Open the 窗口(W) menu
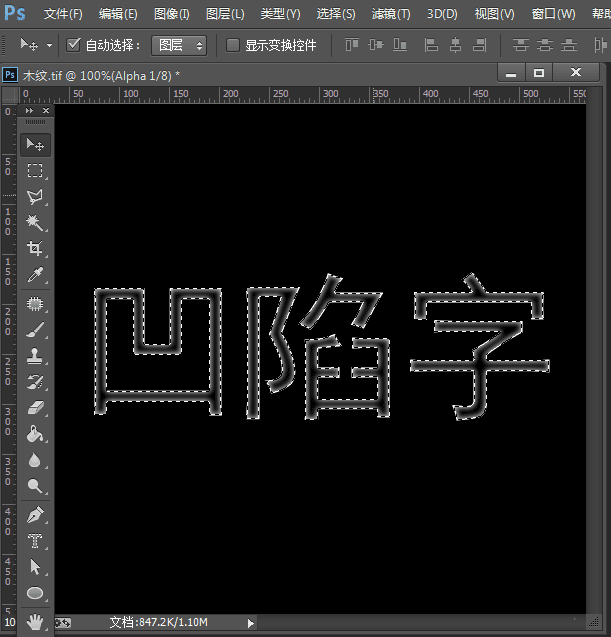Viewport: 611px width, 637px height. [x=553, y=14]
